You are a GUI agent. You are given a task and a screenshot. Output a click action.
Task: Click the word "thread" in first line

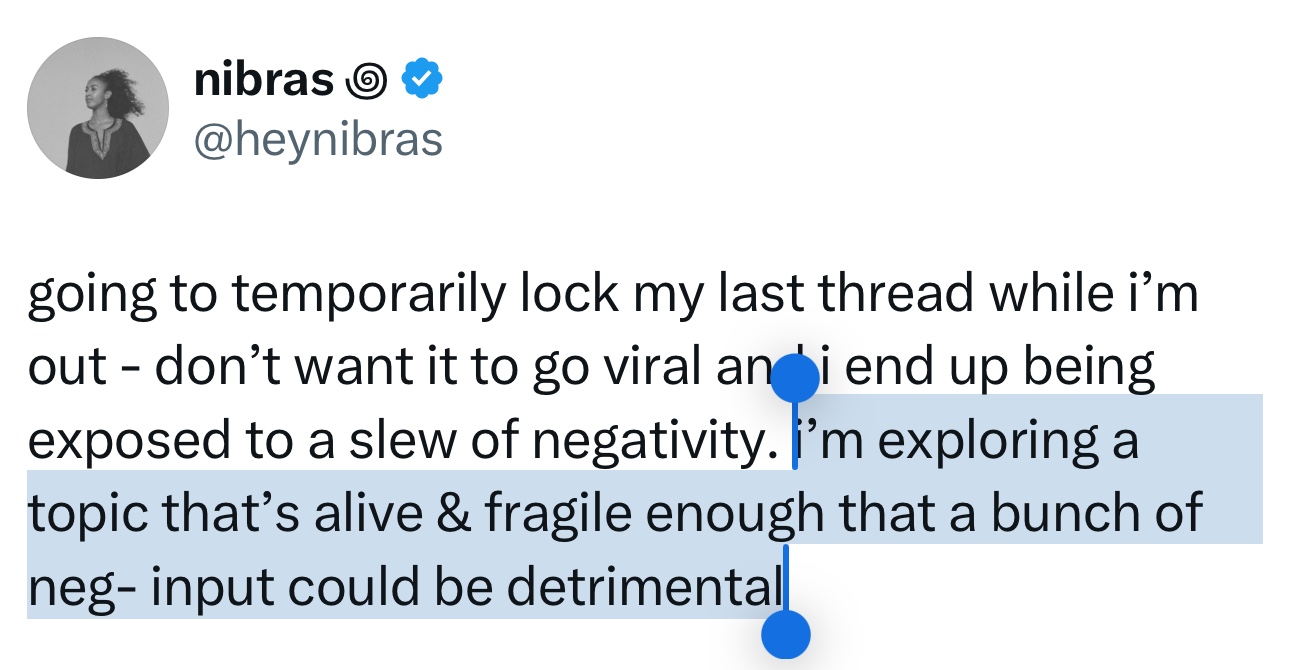pyautogui.click(x=895, y=294)
